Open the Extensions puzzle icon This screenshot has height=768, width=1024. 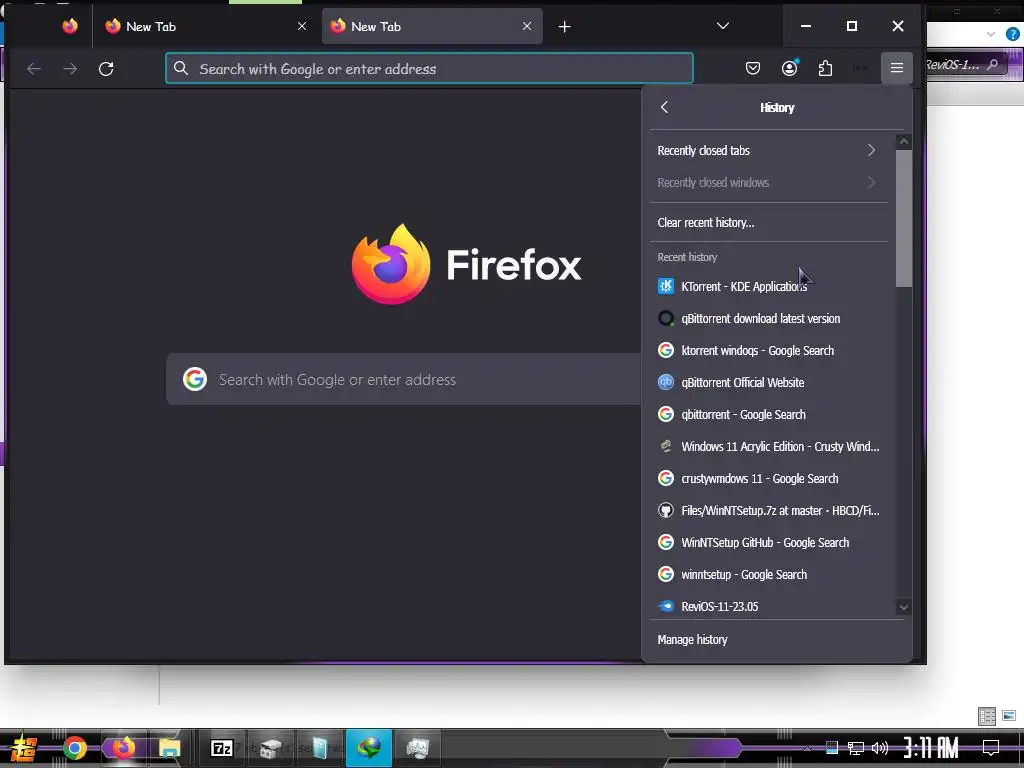[x=825, y=68]
